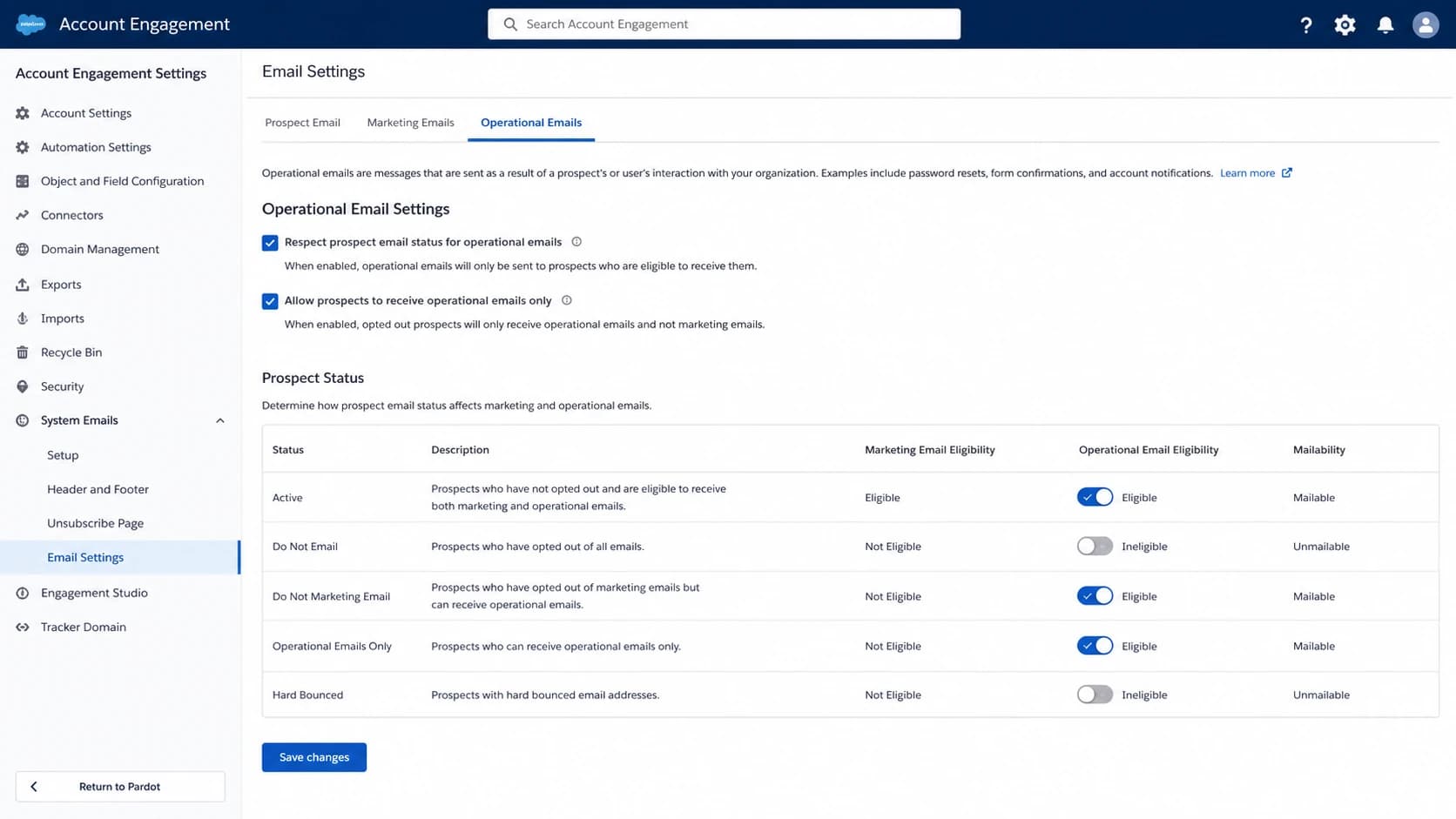This screenshot has width=1456, height=819.
Task: Click Unmailable in Do Not Email row
Action: coord(1321,547)
